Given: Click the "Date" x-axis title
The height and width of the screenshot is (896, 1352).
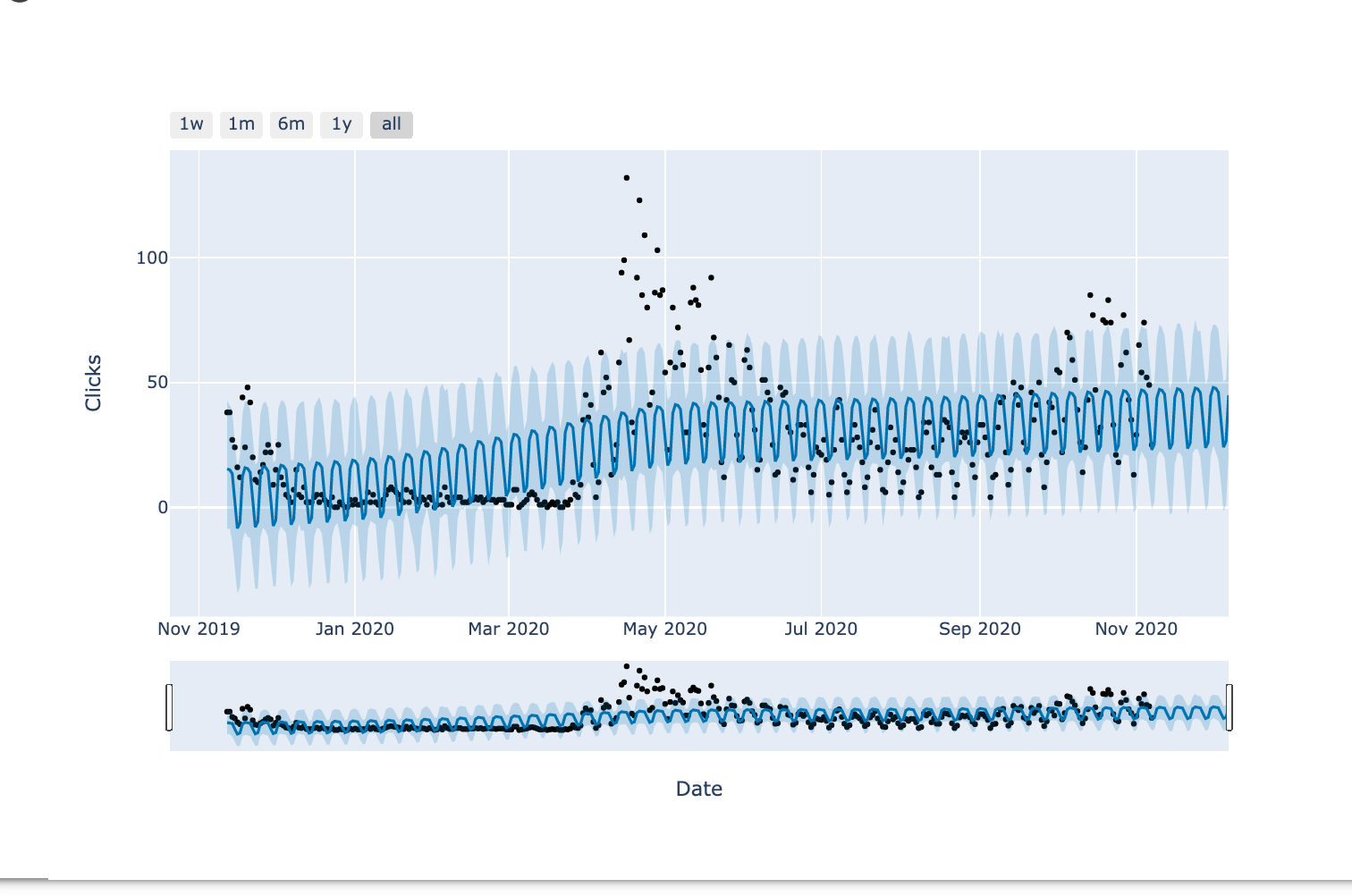Looking at the screenshot, I should pyautogui.click(x=699, y=789).
